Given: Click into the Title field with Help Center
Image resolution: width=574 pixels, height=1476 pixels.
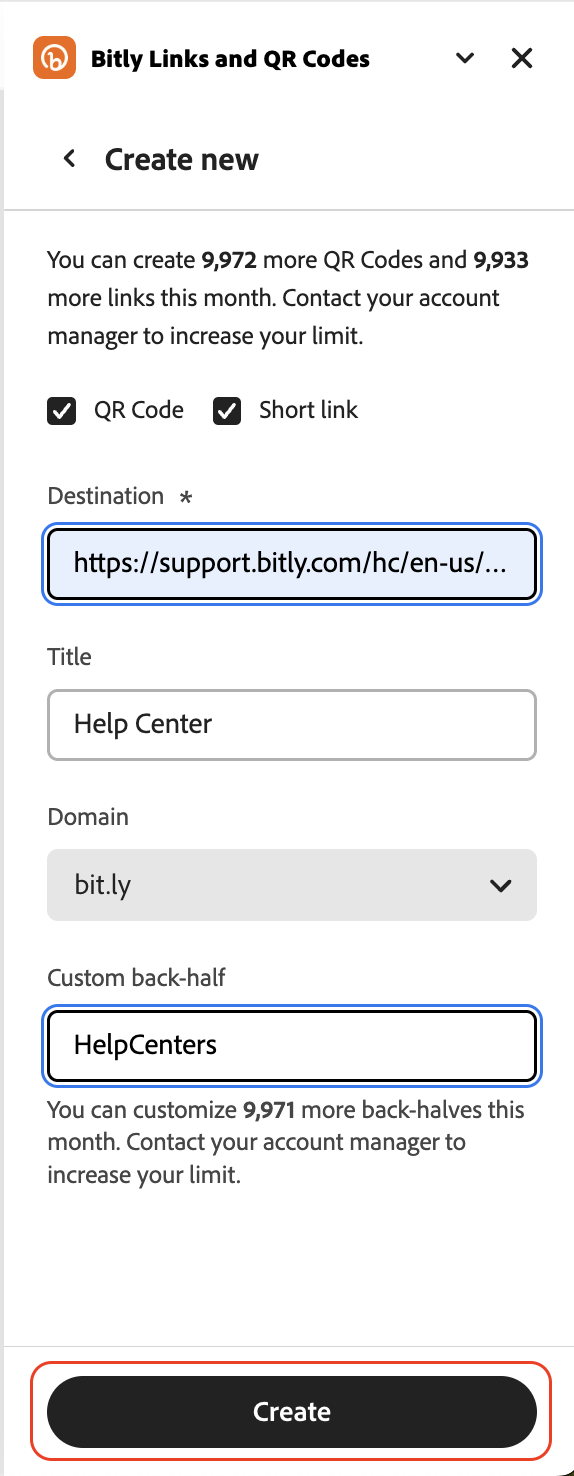Looking at the screenshot, I should [x=292, y=724].
